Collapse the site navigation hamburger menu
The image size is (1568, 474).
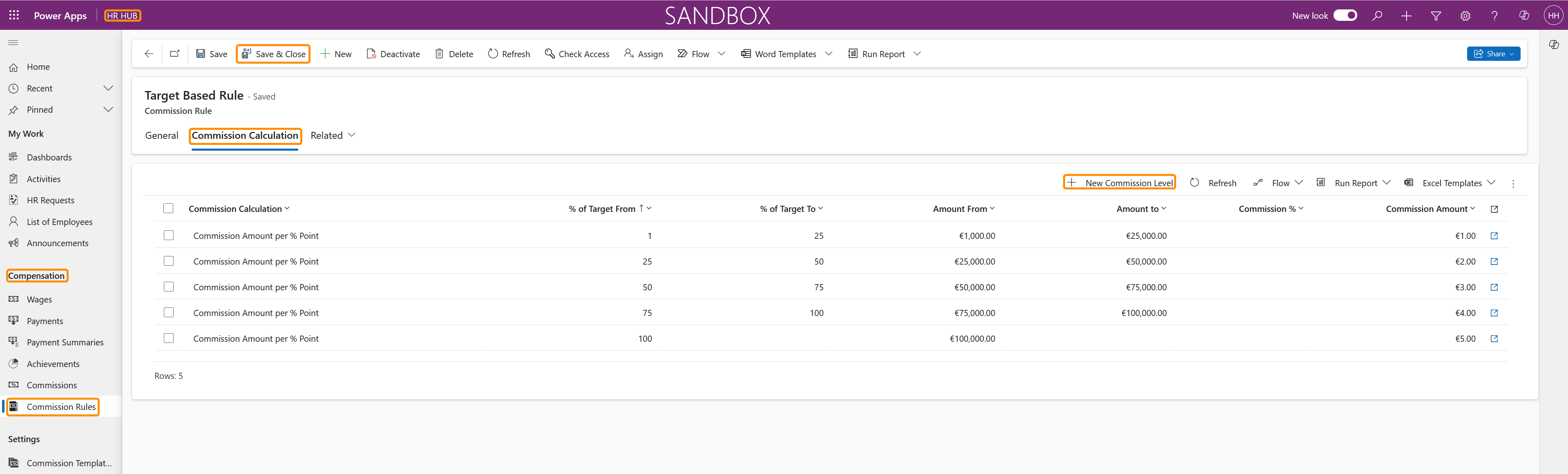tap(13, 42)
